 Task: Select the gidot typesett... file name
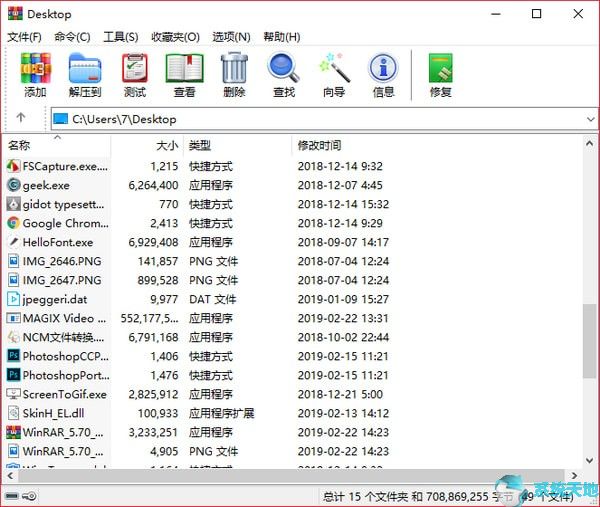63,205
